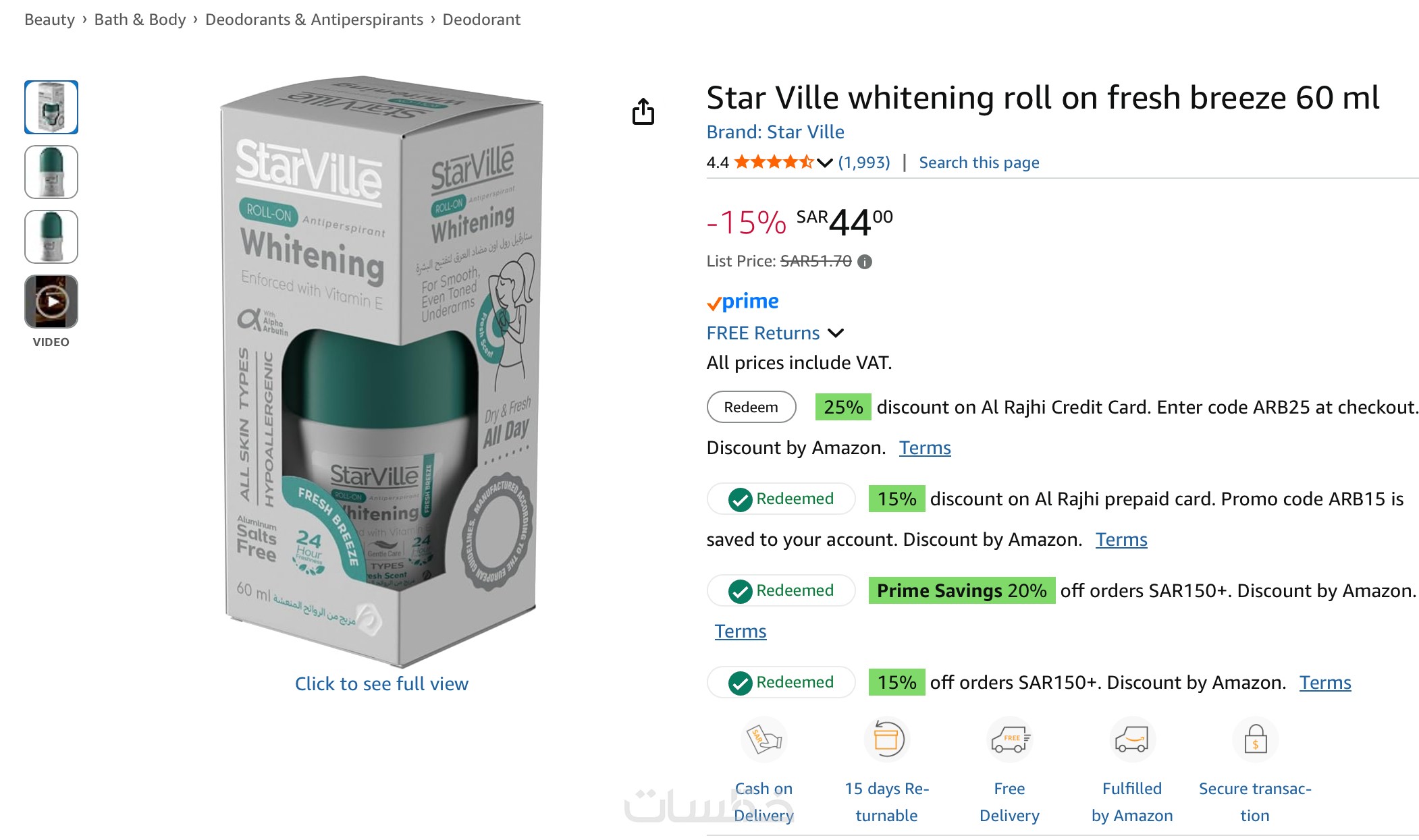Toggle the Redeemed Al Rajhi prepaid coupon
The height and width of the screenshot is (840, 1419).
781,499
